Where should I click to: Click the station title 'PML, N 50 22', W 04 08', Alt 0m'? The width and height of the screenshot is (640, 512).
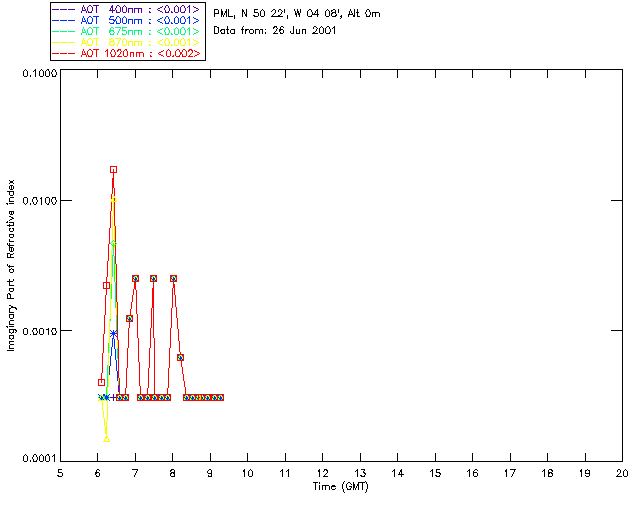coord(297,13)
